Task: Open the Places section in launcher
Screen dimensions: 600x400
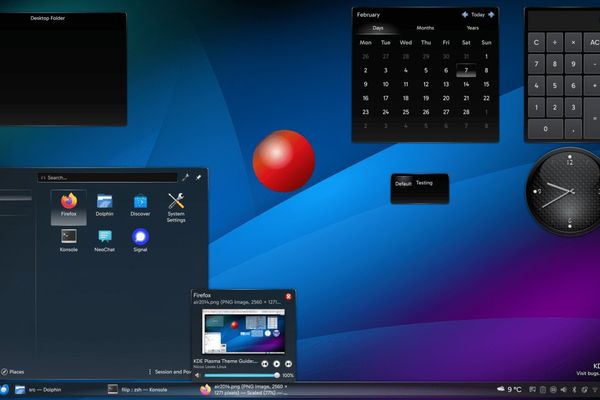Action: click(13, 372)
